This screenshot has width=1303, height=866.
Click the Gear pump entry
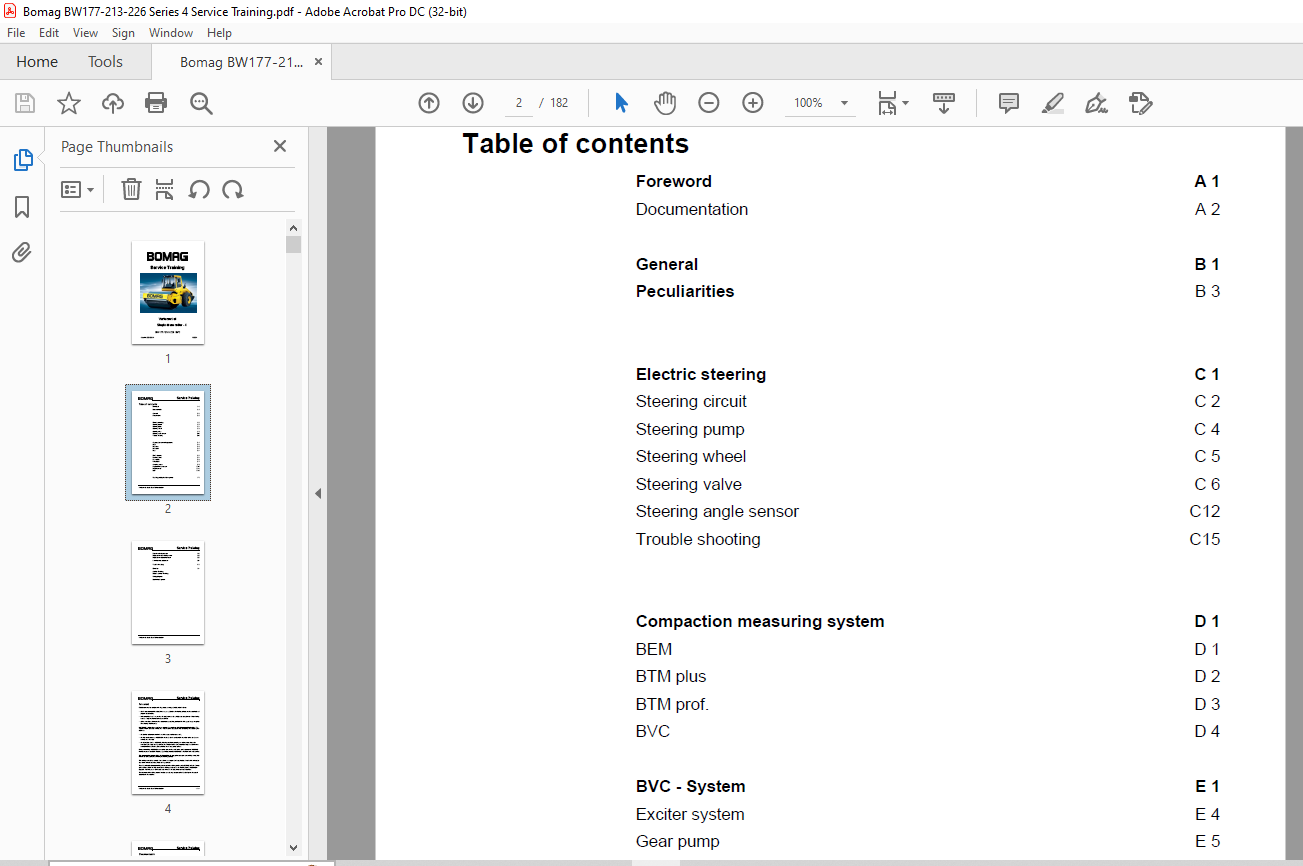pos(678,841)
